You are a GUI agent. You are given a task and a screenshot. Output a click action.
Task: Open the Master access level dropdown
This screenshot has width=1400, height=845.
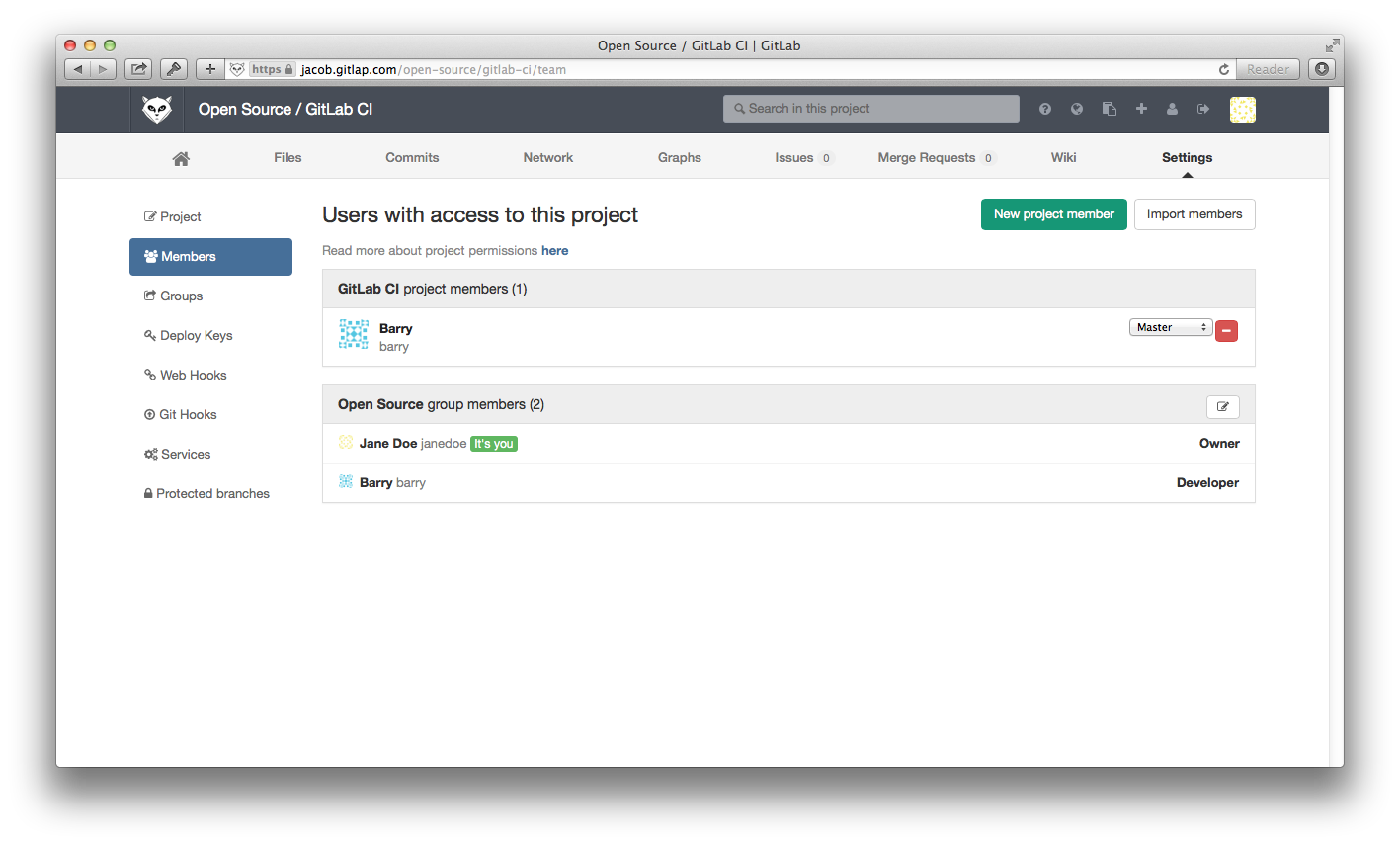click(1170, 326)
